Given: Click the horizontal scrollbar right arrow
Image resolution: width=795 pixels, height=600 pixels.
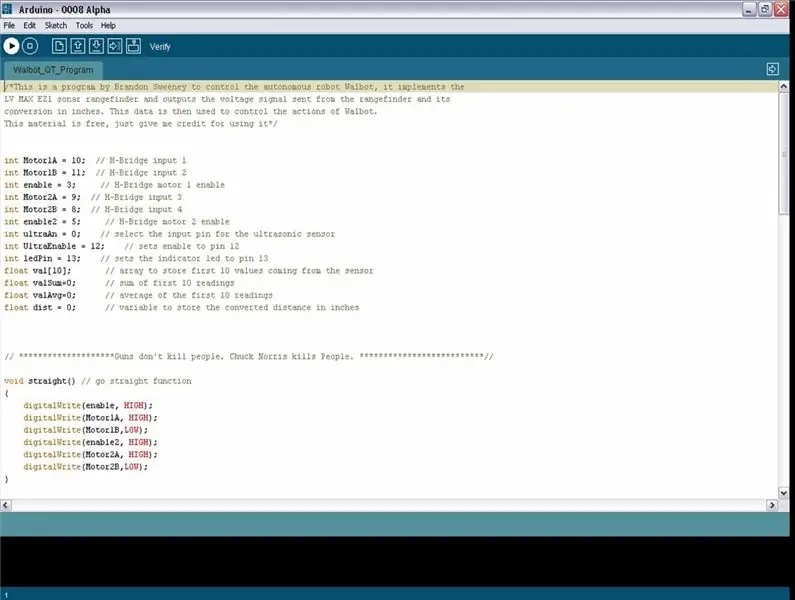Looking at the screenshot, I should (x=772, y=505).
